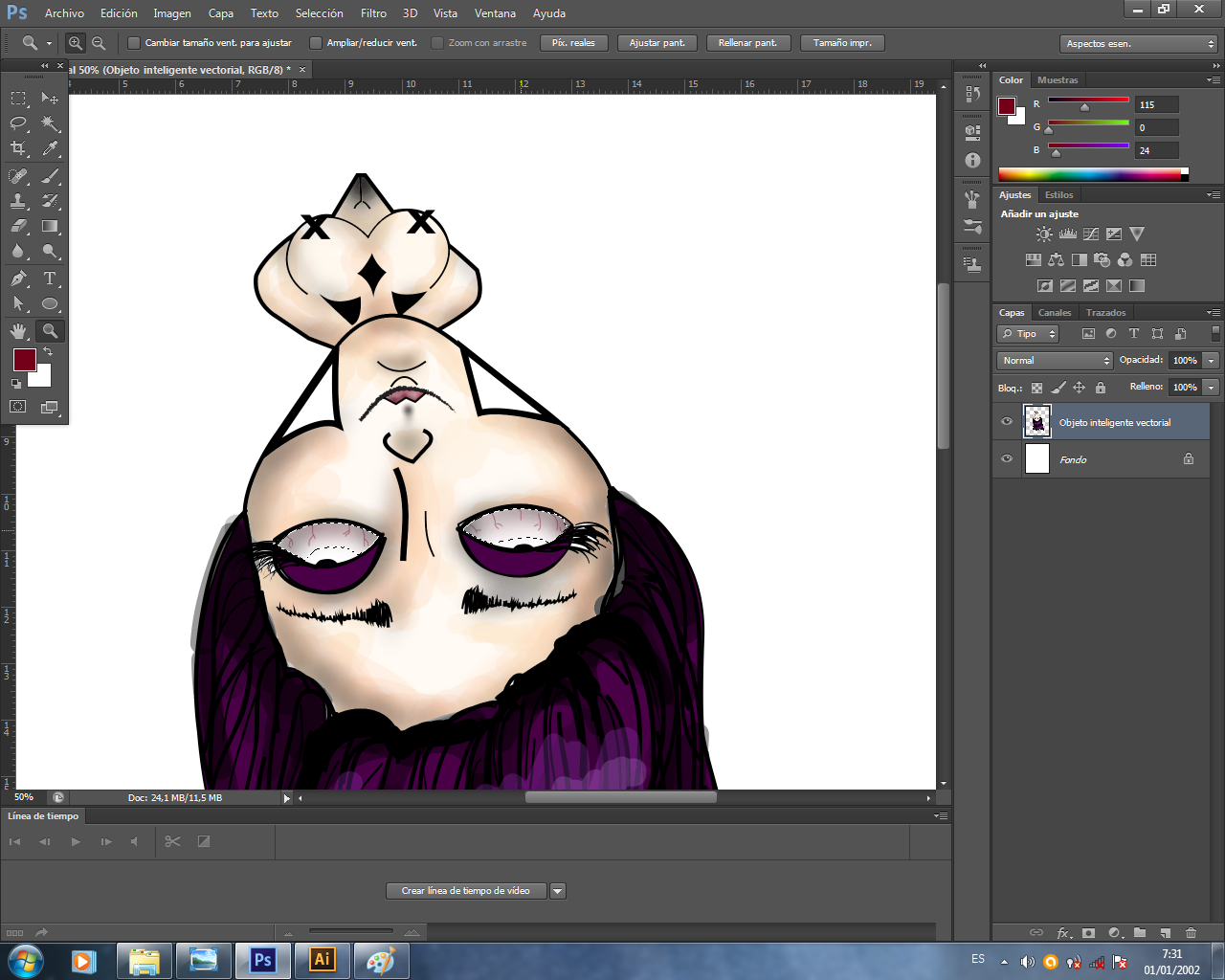Screen dimensions: 1225x980
Task: Select the Crop tool
Action: point(18,148)
